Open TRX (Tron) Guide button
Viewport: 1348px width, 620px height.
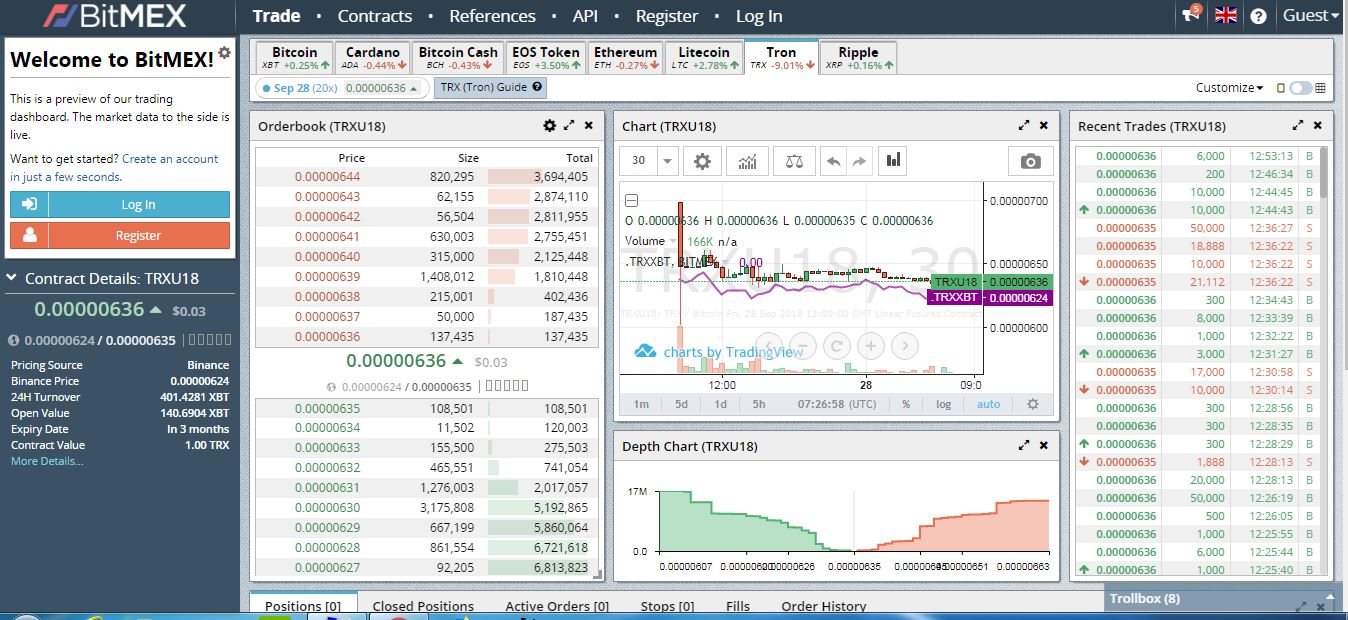[x=490, y=88]
